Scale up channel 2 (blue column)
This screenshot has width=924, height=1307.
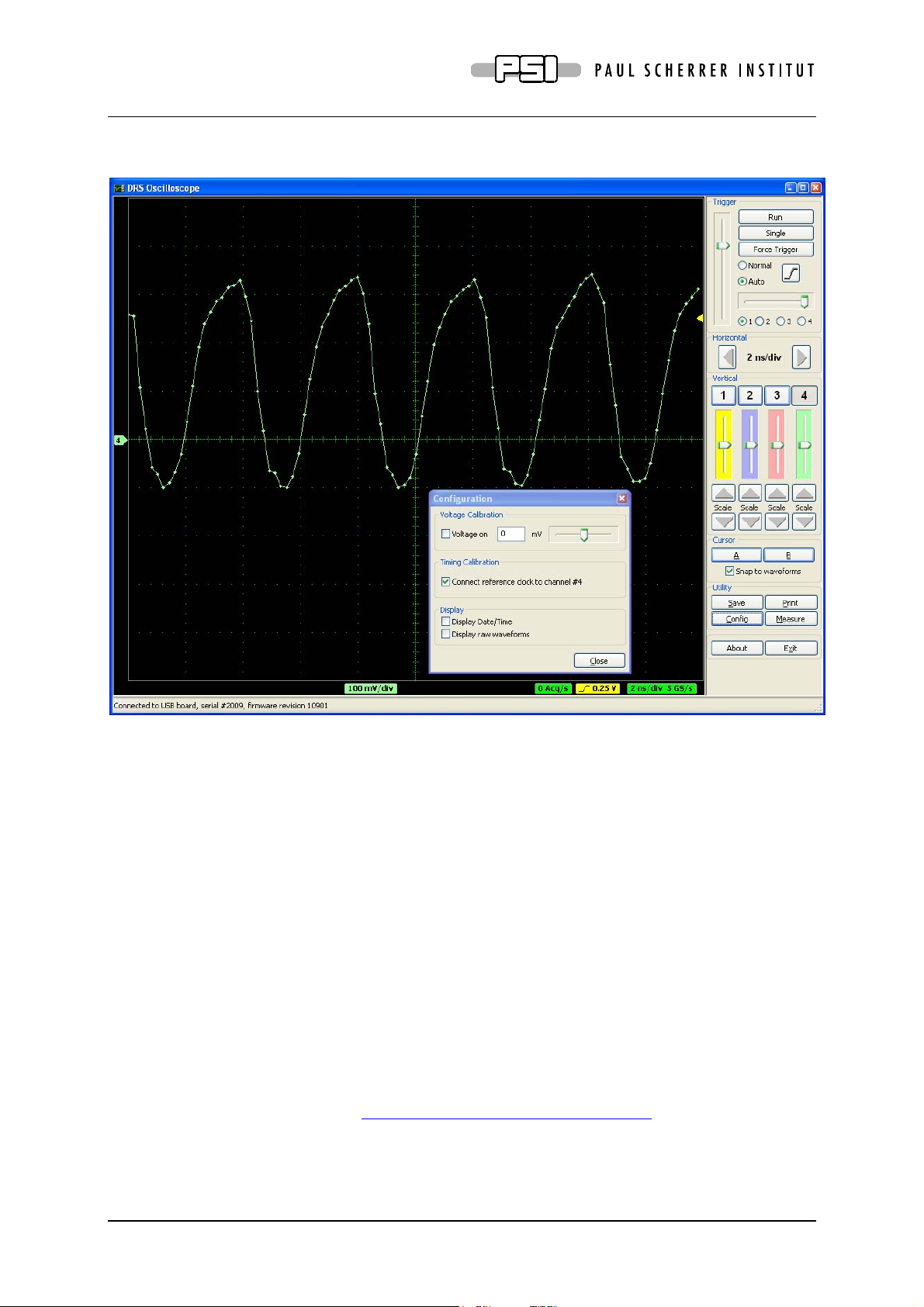[750, 493]
